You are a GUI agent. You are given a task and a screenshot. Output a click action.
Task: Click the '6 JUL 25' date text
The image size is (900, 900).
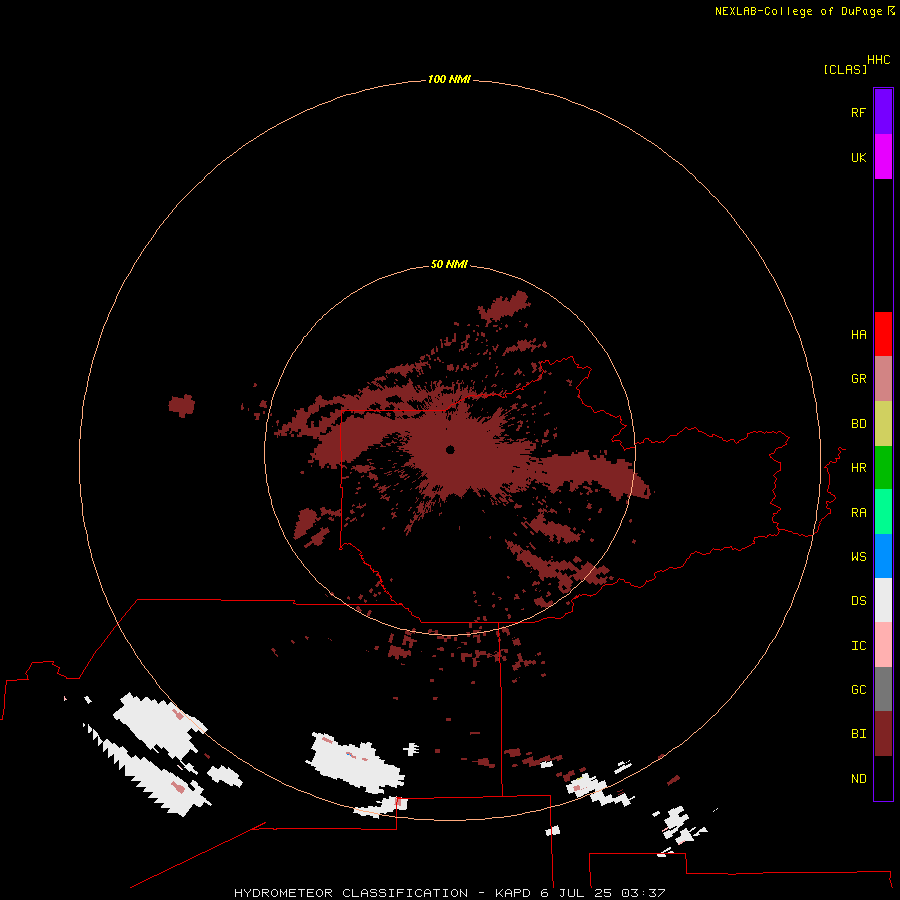click(576, 893)
